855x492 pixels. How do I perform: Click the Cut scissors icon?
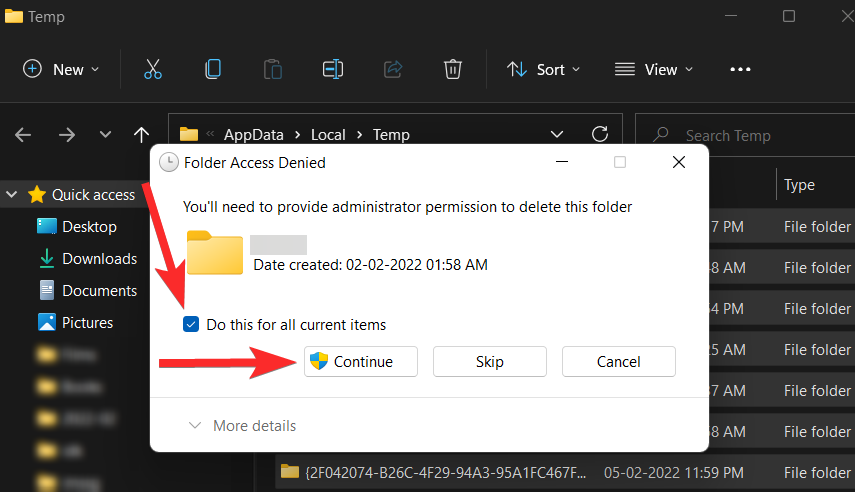152,69
